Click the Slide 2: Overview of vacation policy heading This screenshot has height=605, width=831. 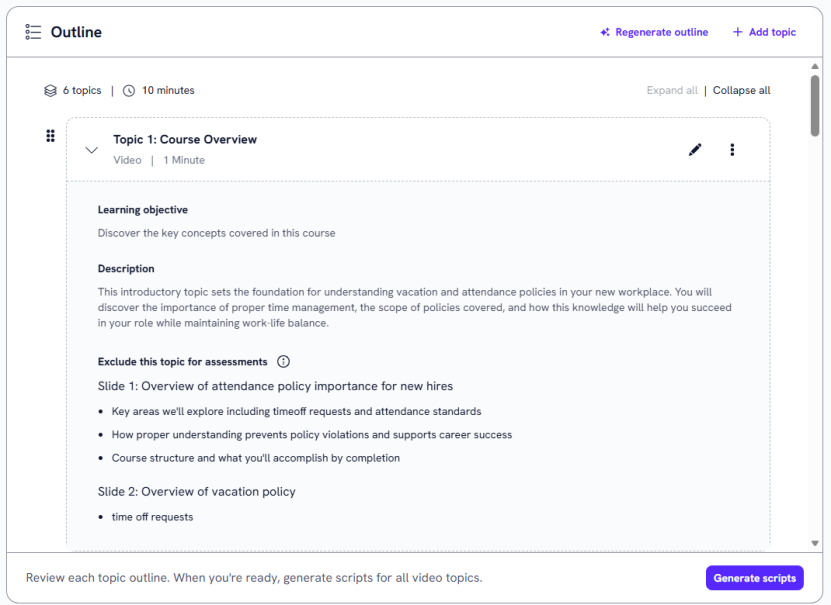(x=197, y=492)
